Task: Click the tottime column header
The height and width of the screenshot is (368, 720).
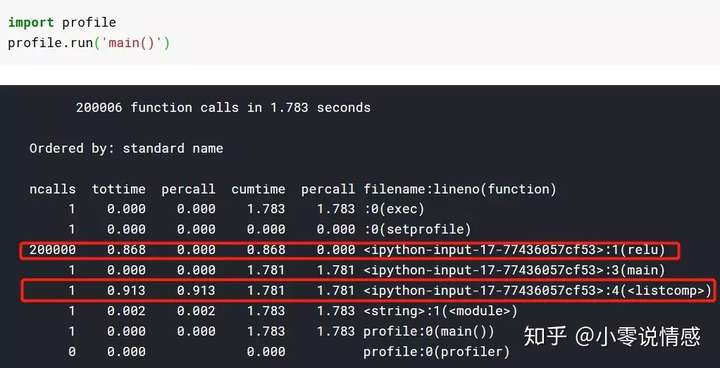Action: coord(118,189)
